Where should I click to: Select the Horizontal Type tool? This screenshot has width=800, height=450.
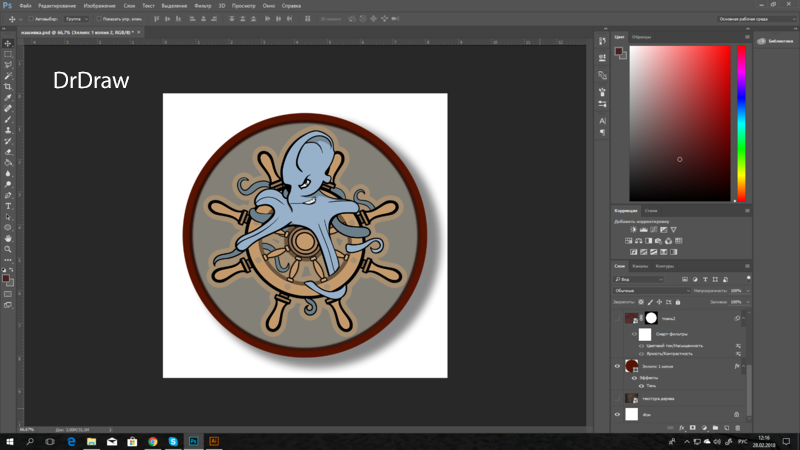pyautogui.click(x=8, y=206)
